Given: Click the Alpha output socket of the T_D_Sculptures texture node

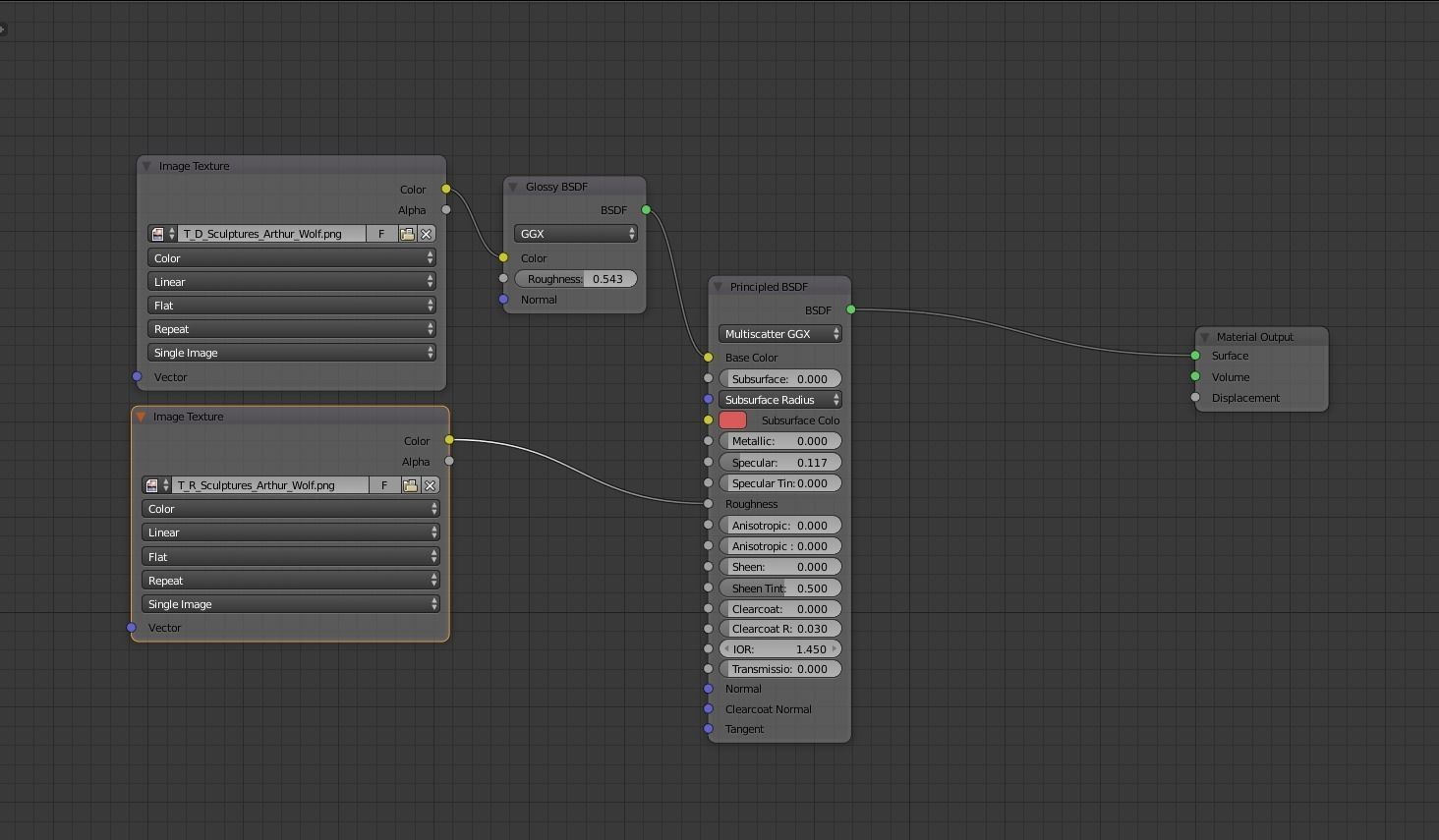Looking at the screenshot, I should pos(446,209).
